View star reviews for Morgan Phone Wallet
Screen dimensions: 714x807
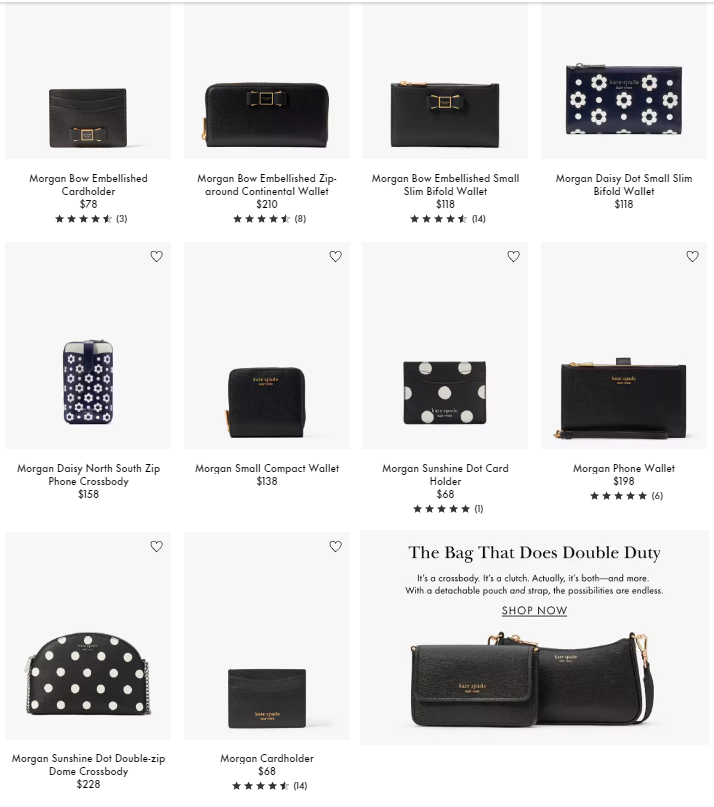click(x=626, y=496)
